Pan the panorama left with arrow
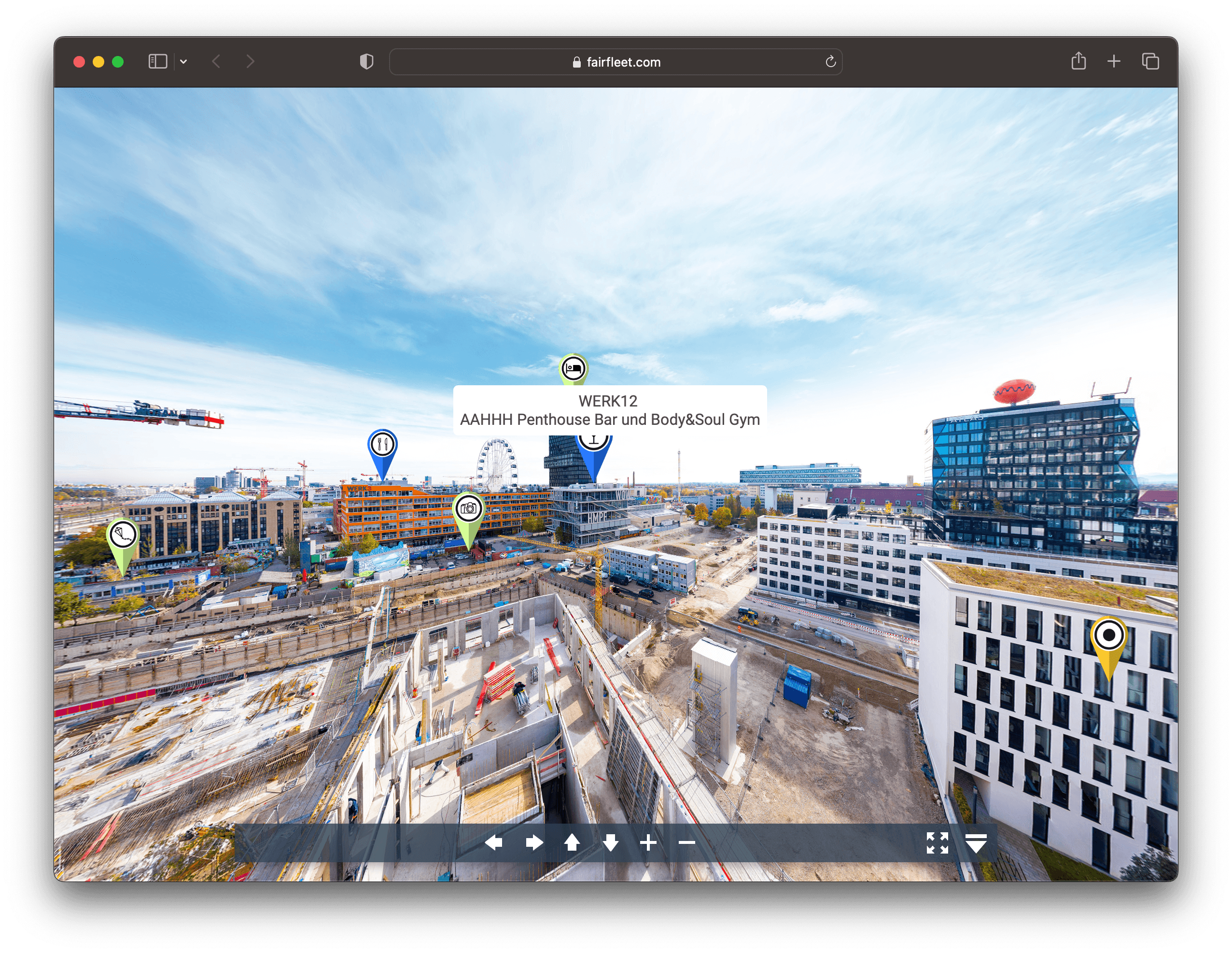Screen dimensions: 1232x953 pos(493,843)
